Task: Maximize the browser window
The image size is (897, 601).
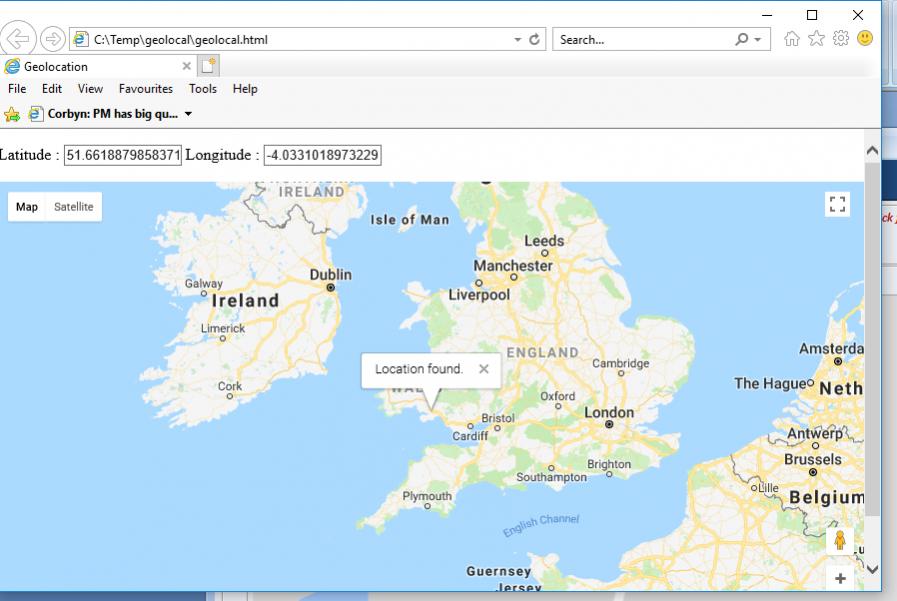Action: [x=812, y=15]
